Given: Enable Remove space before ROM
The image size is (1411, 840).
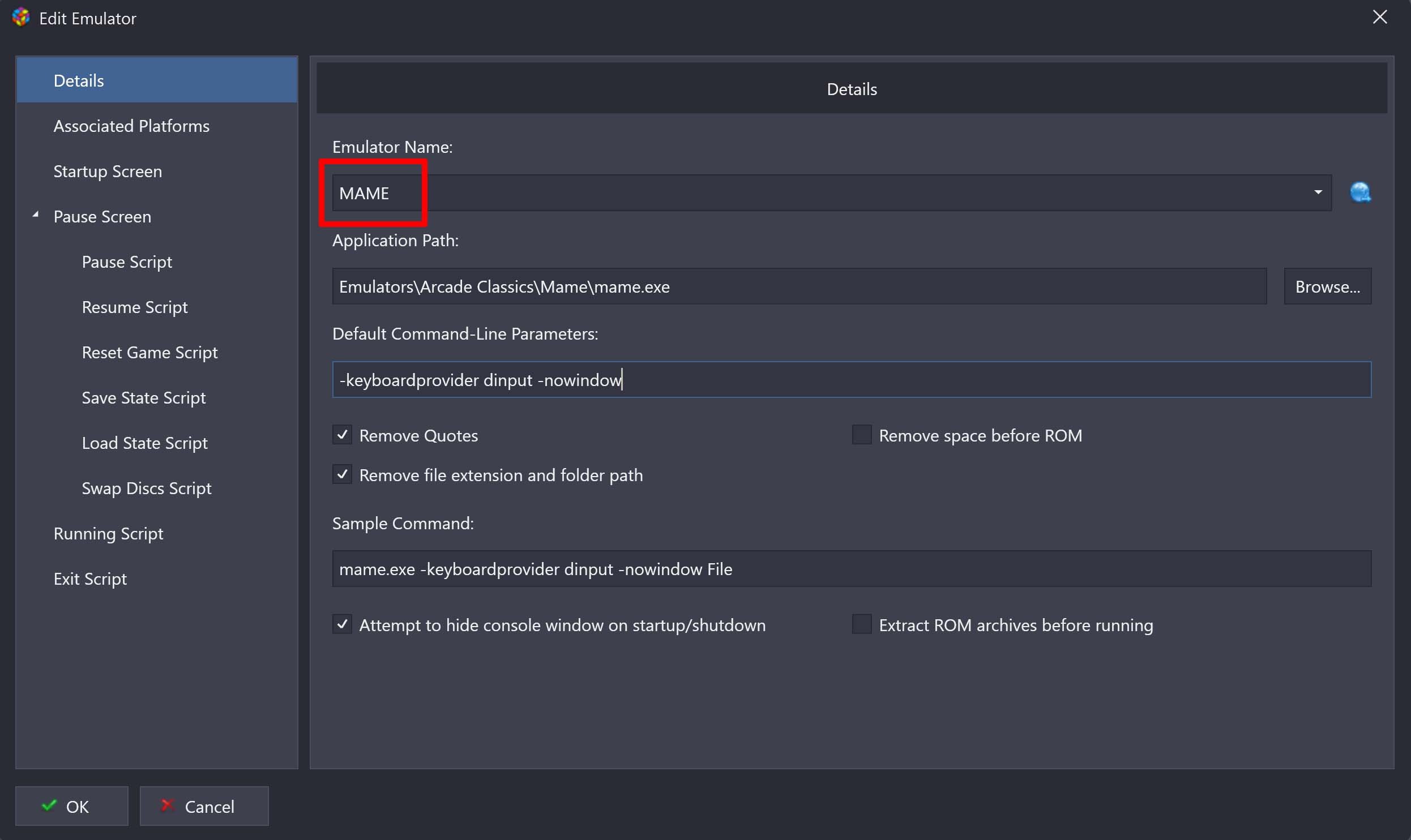Looking at the screenshot, I should click(862, 435).
